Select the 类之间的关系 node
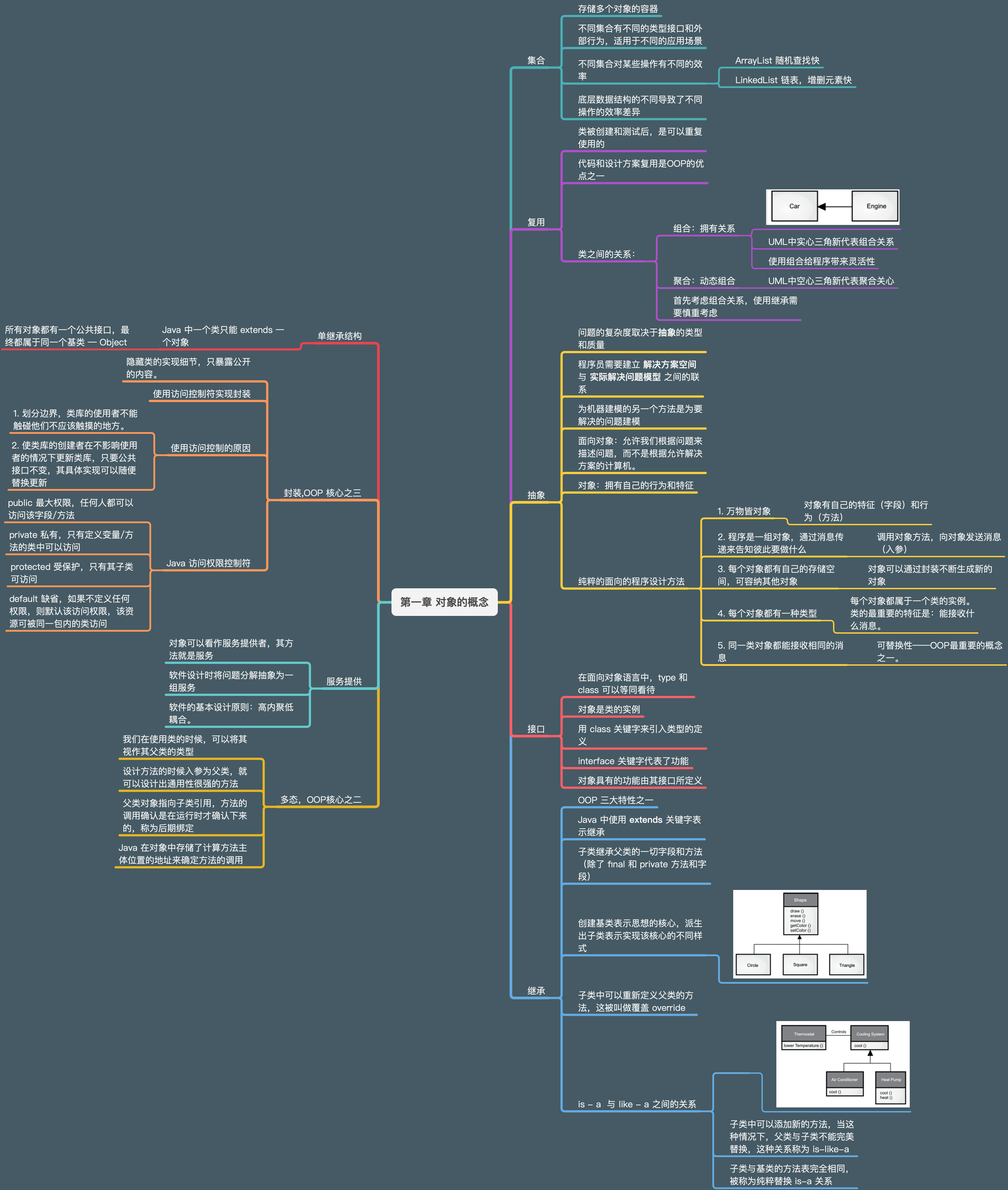 [606, 254]
